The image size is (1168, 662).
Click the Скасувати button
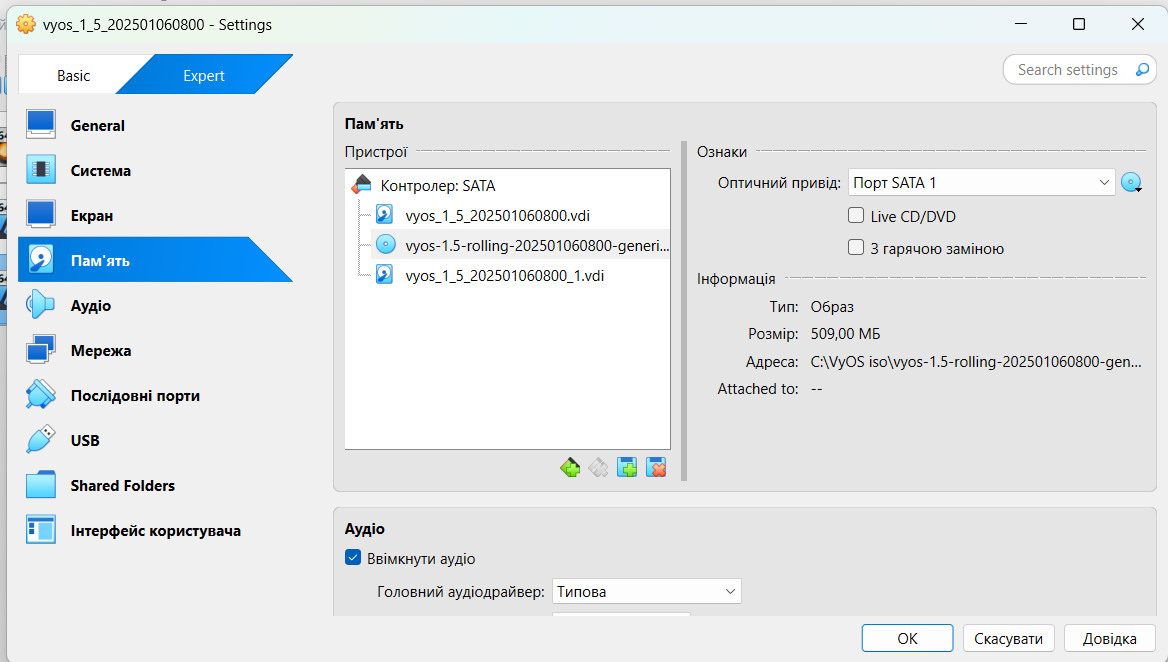[x=1008, y=639]
